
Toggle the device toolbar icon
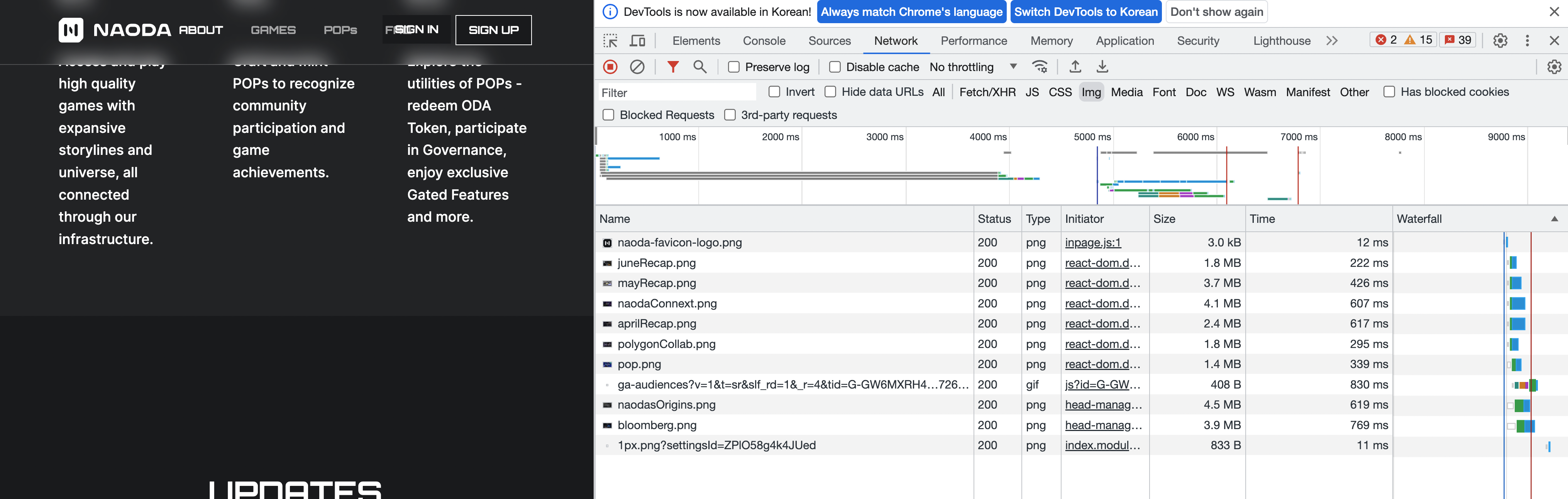(x=637, y=41)
